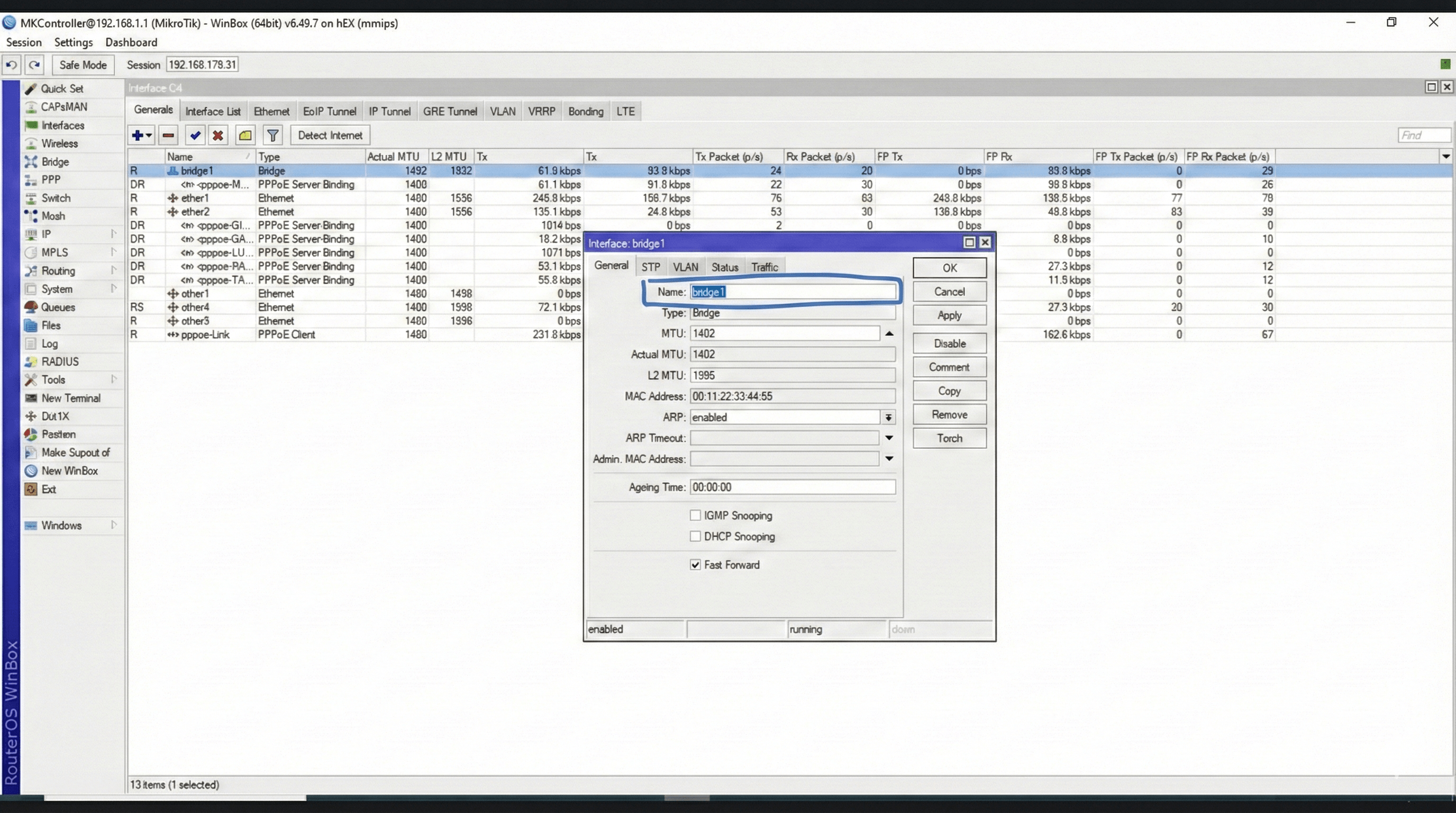Open the ARP mode dropdown
Screen dimensions: 1456x813
point(888,417)
